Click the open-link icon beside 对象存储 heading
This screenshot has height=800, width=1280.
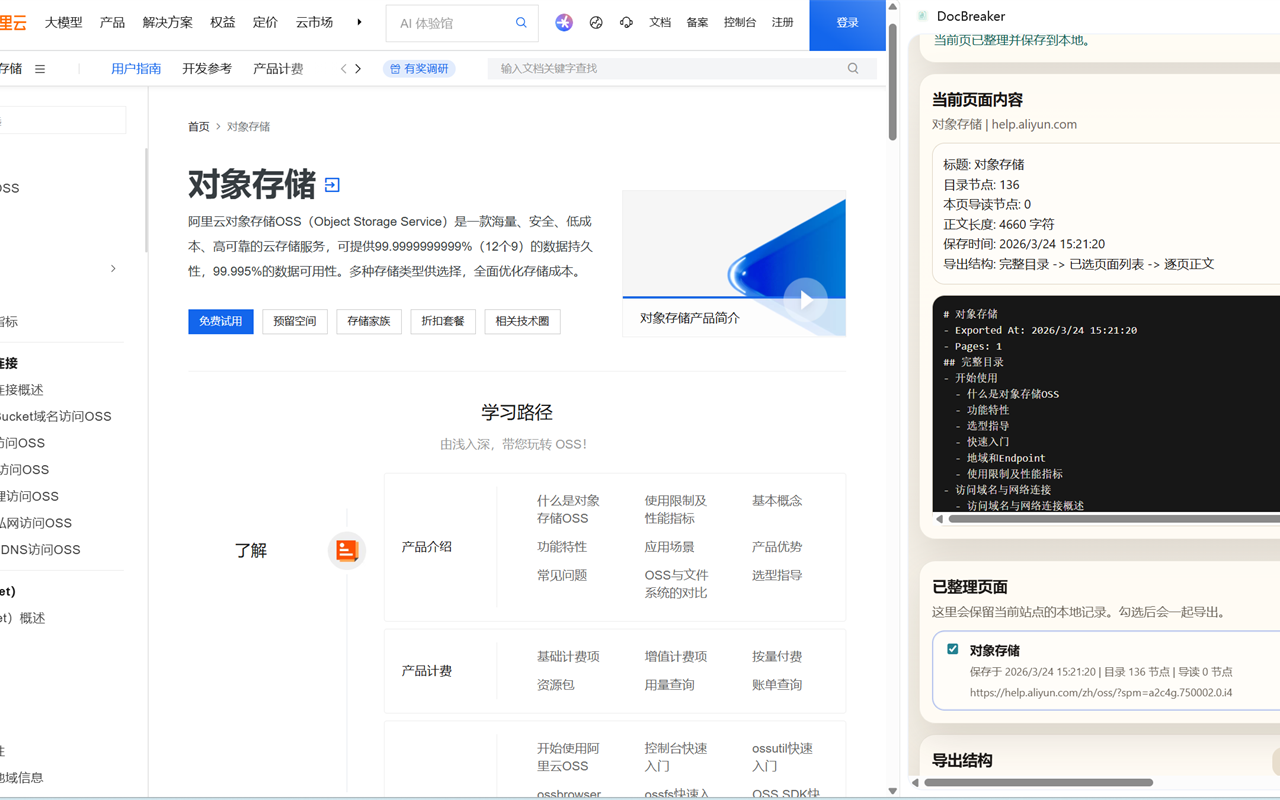331,184
